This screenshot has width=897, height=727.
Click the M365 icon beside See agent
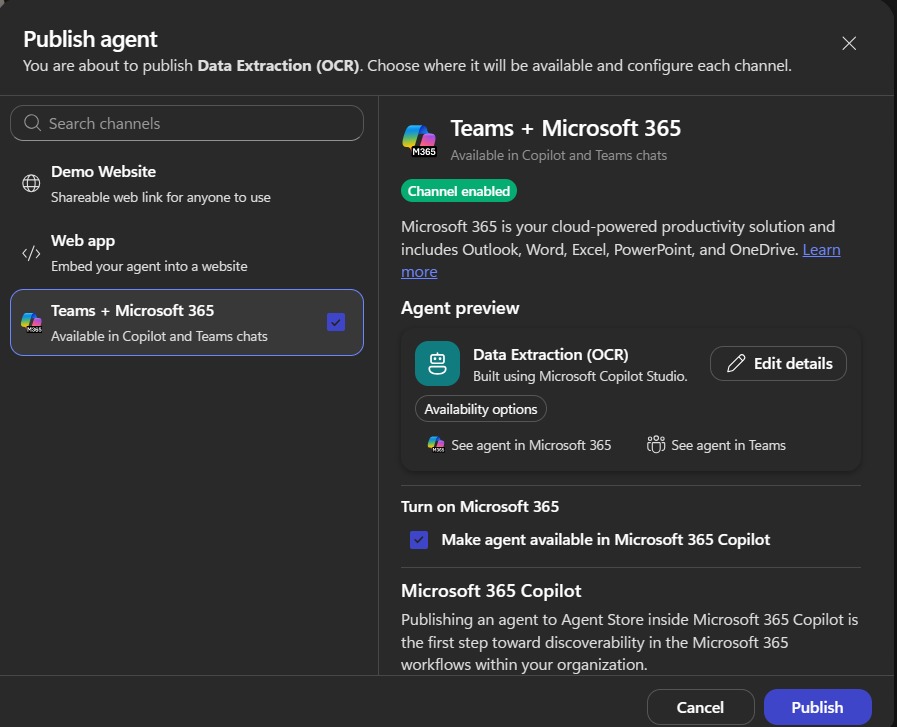436,444
